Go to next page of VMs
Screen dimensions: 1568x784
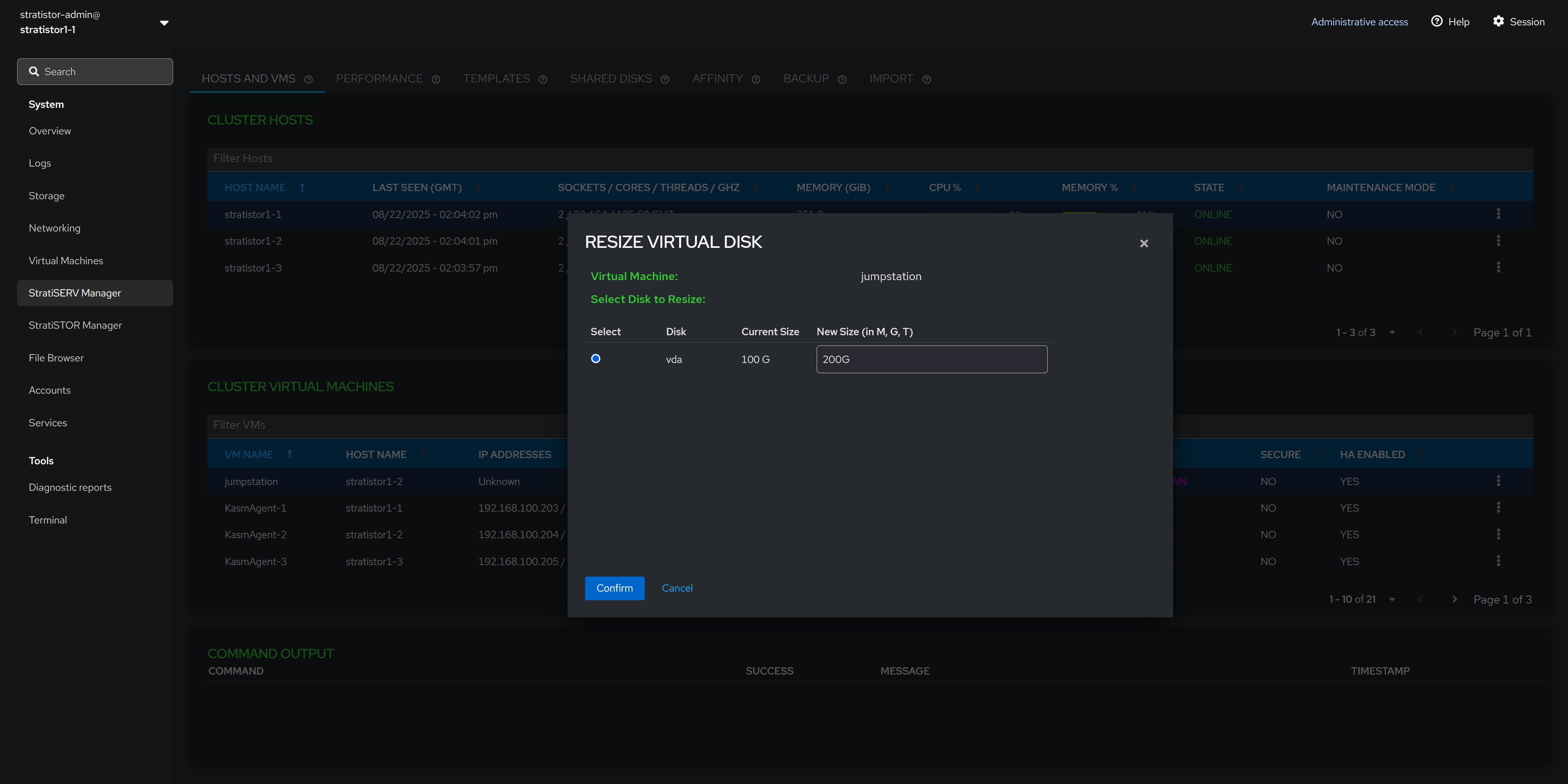click(1454, 599)
